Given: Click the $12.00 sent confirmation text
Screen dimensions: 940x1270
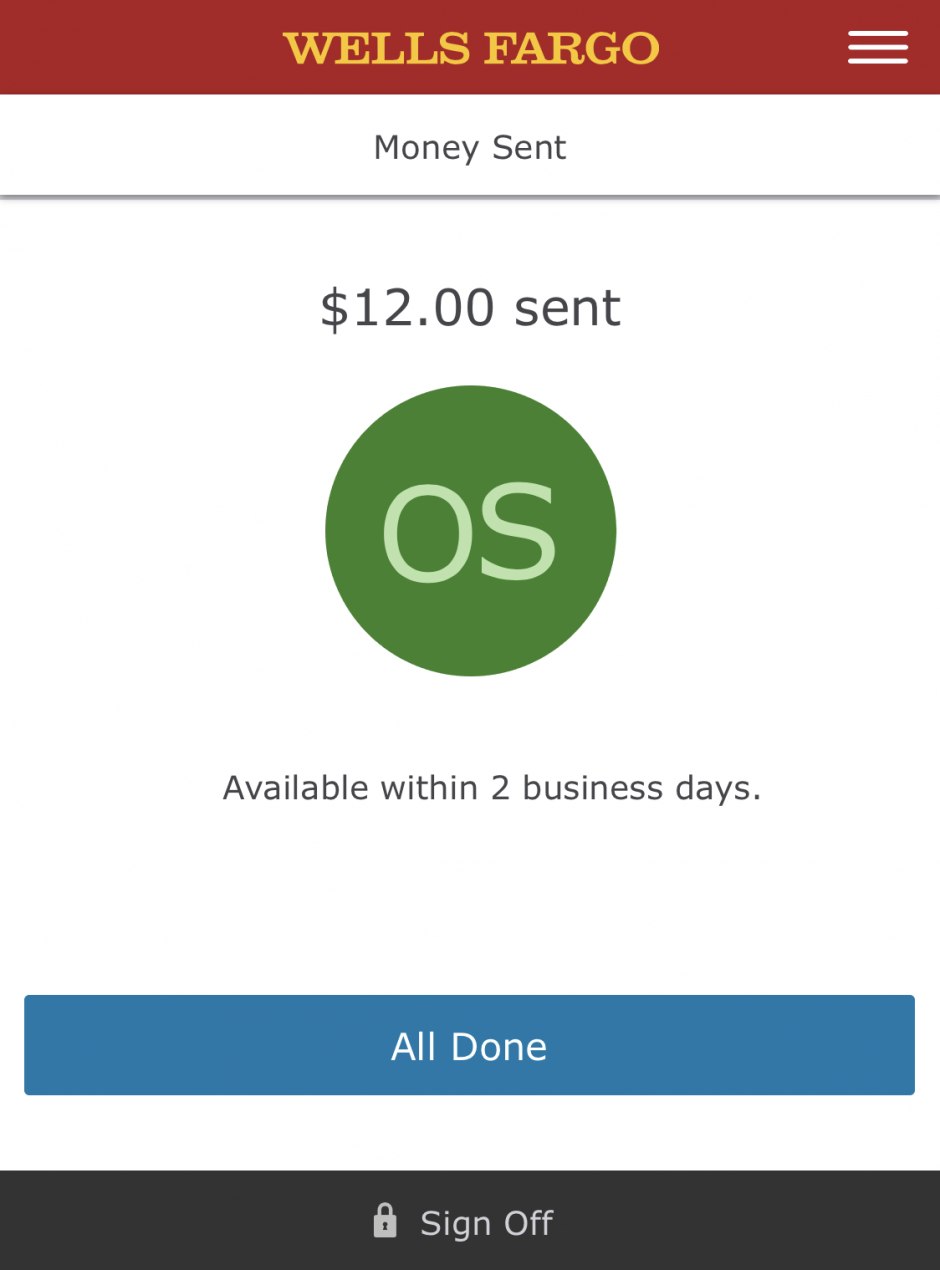Looking at the screenshot, I should (x=470, y=307).
